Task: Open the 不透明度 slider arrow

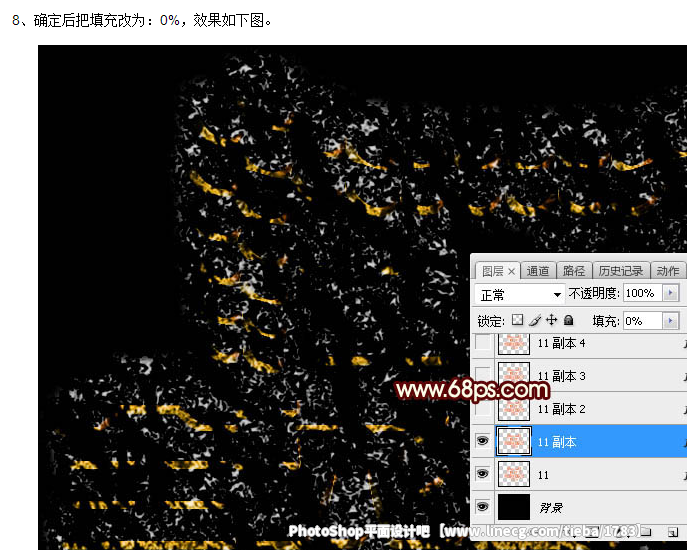Action: [671, 293]
